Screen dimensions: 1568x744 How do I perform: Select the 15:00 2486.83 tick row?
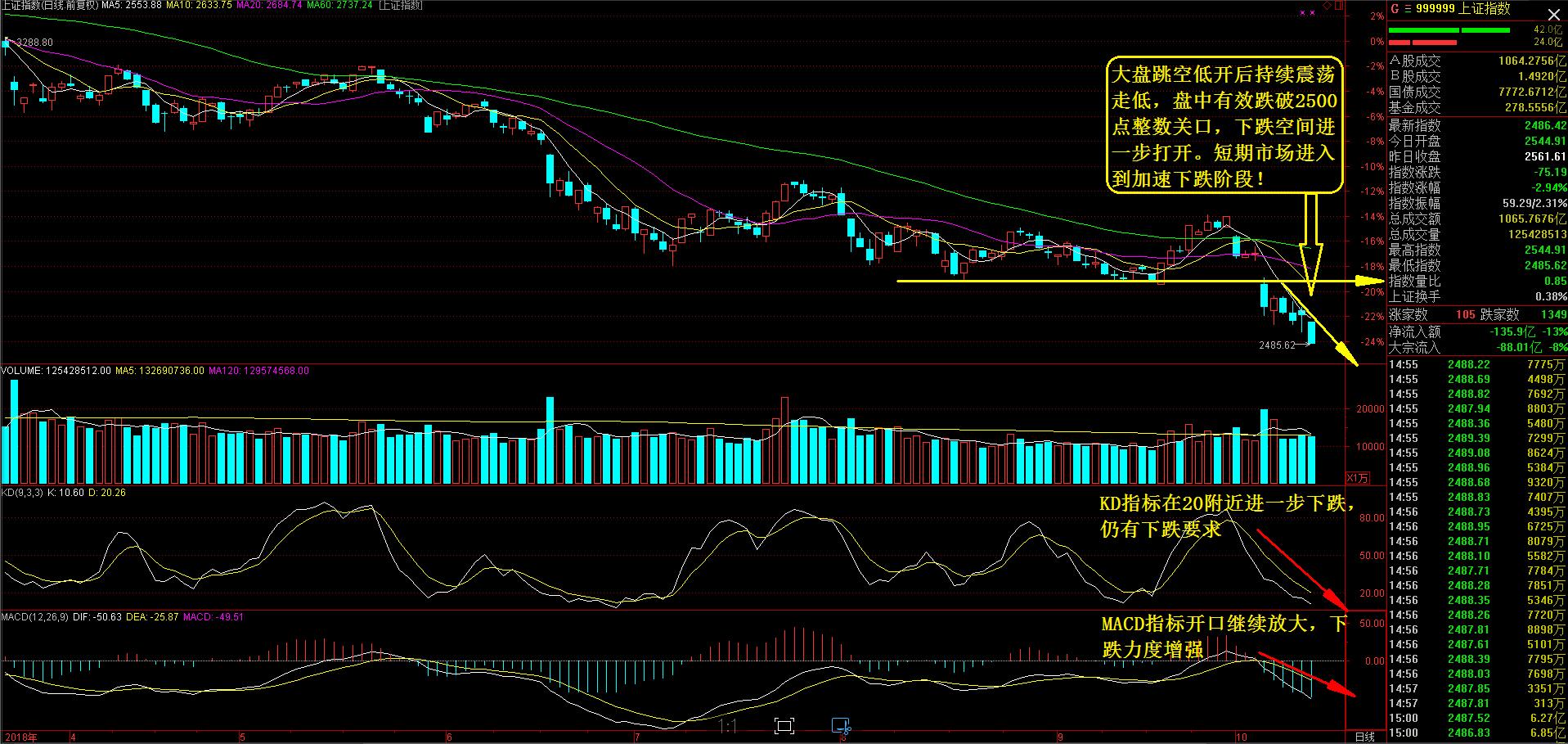coord(1477,733)
